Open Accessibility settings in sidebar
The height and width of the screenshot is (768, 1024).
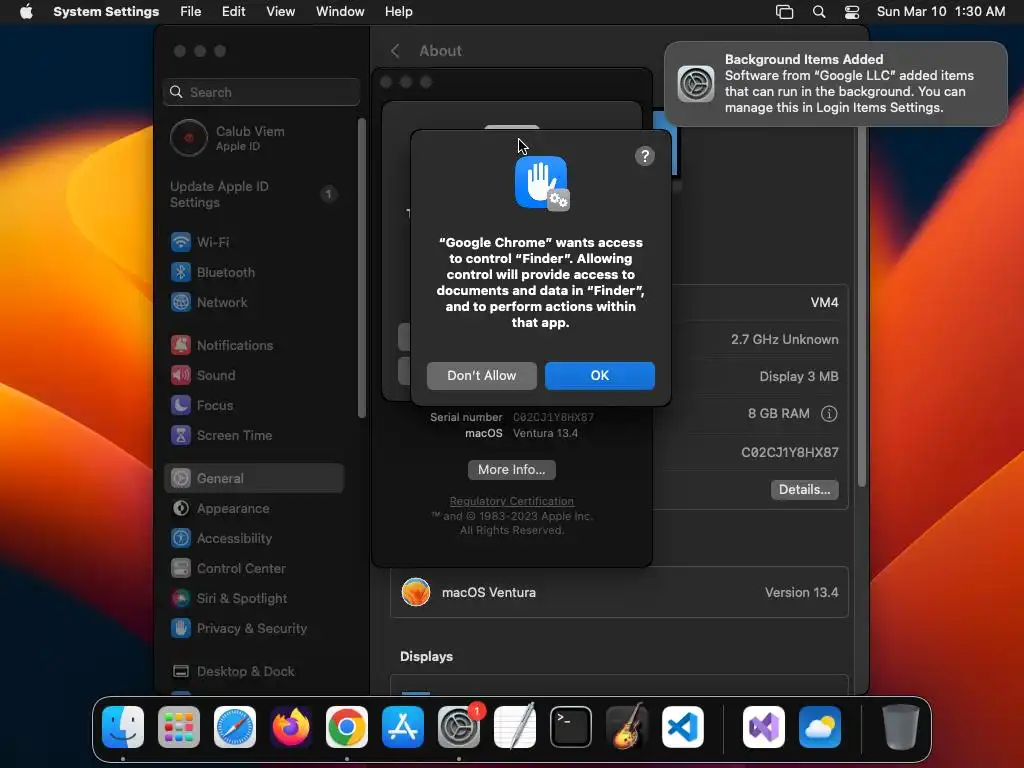tap(255, 538)
